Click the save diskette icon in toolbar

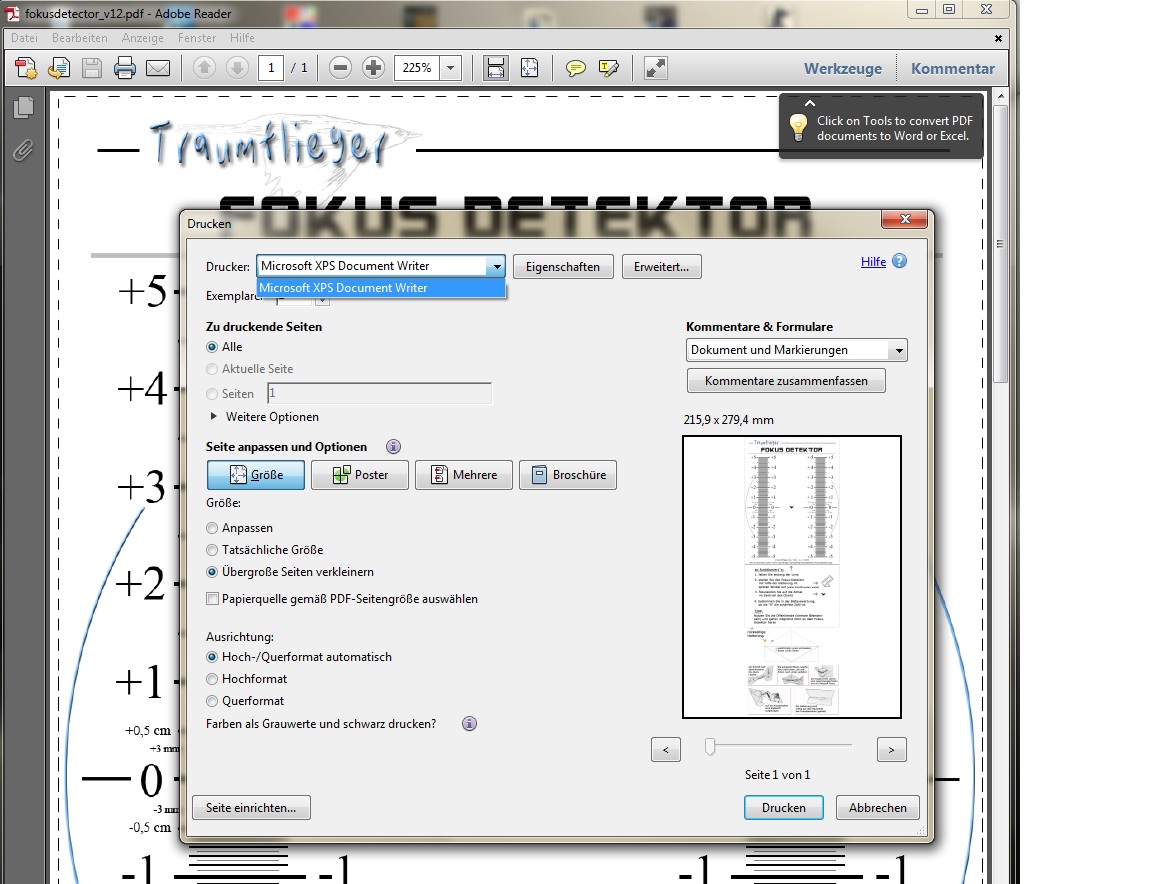click(92, 68)
